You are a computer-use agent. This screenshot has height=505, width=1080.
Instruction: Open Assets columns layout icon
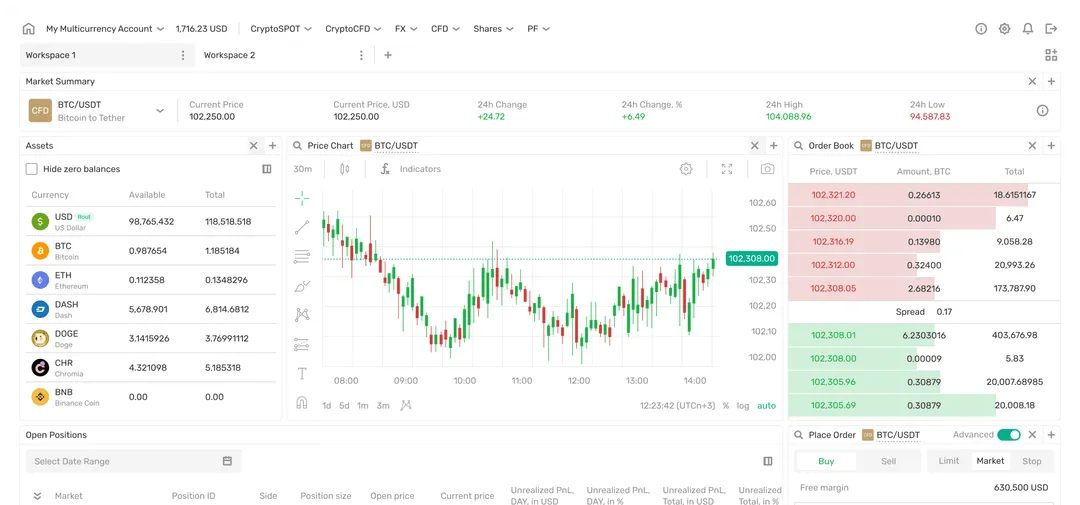click(267, 169)
